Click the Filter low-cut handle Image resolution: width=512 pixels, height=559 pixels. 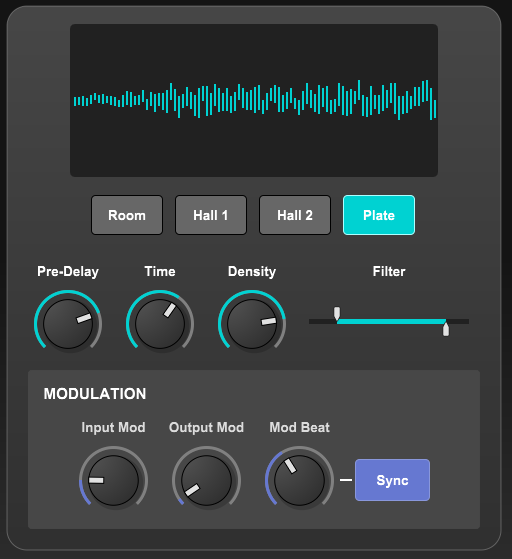[337, 314]
